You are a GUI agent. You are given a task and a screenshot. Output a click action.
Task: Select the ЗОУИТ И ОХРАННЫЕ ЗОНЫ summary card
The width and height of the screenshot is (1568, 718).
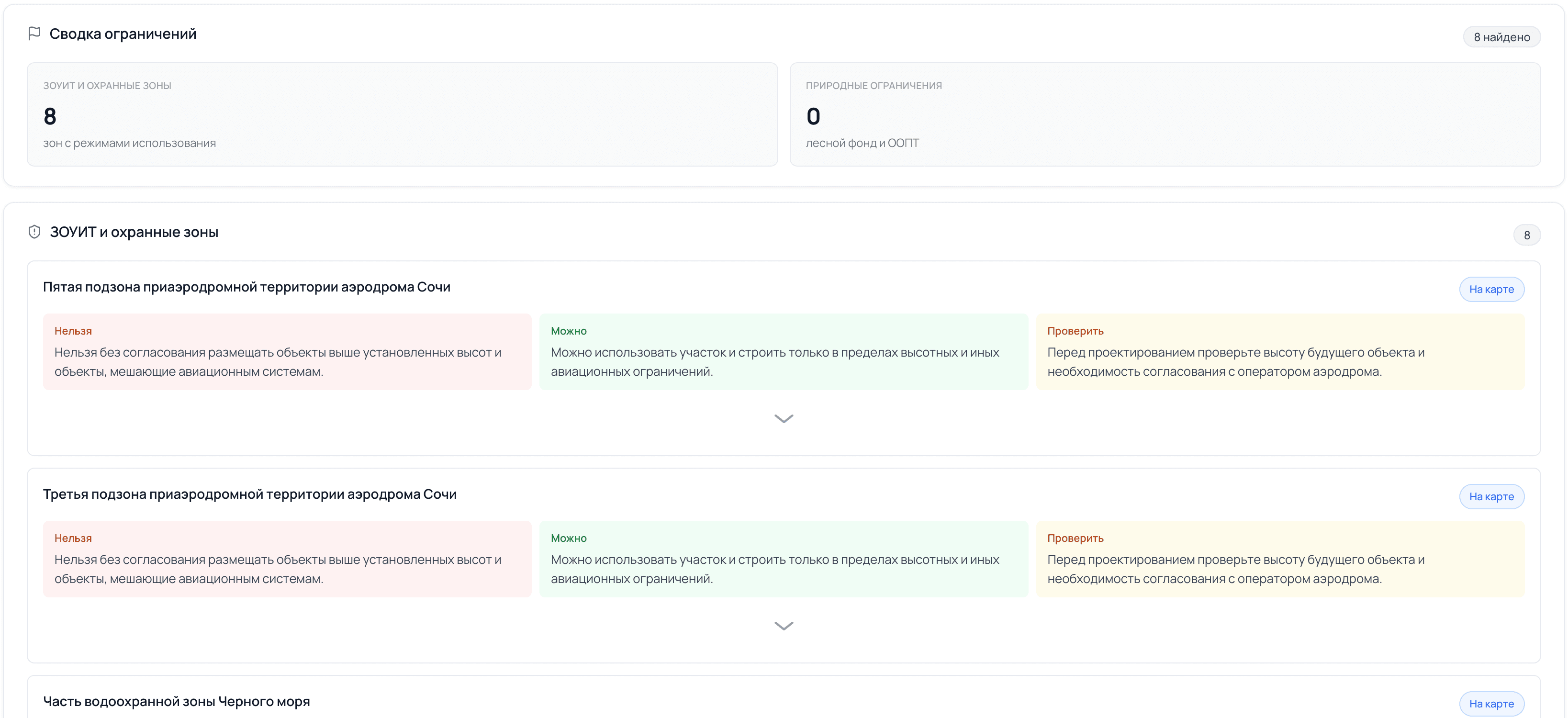coord(403,114)
